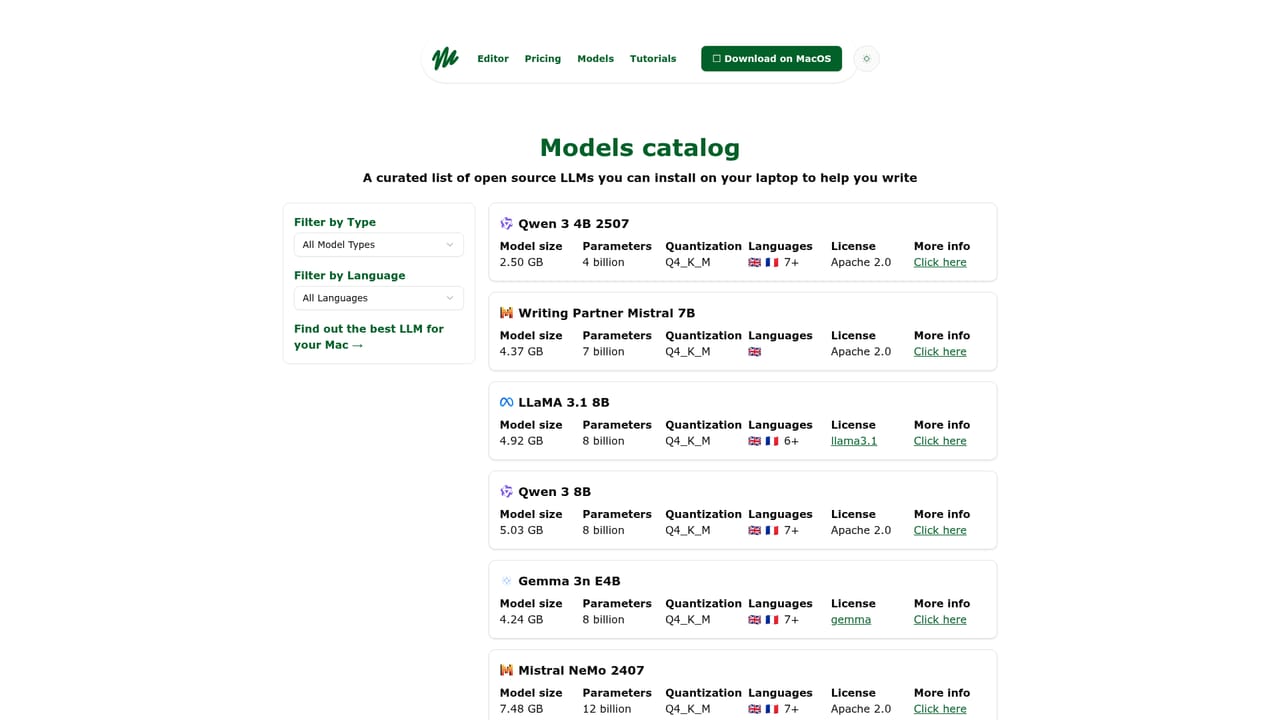Click the Gemma 3n E4B title
The image size is (1280, 720).
[569, 581]
